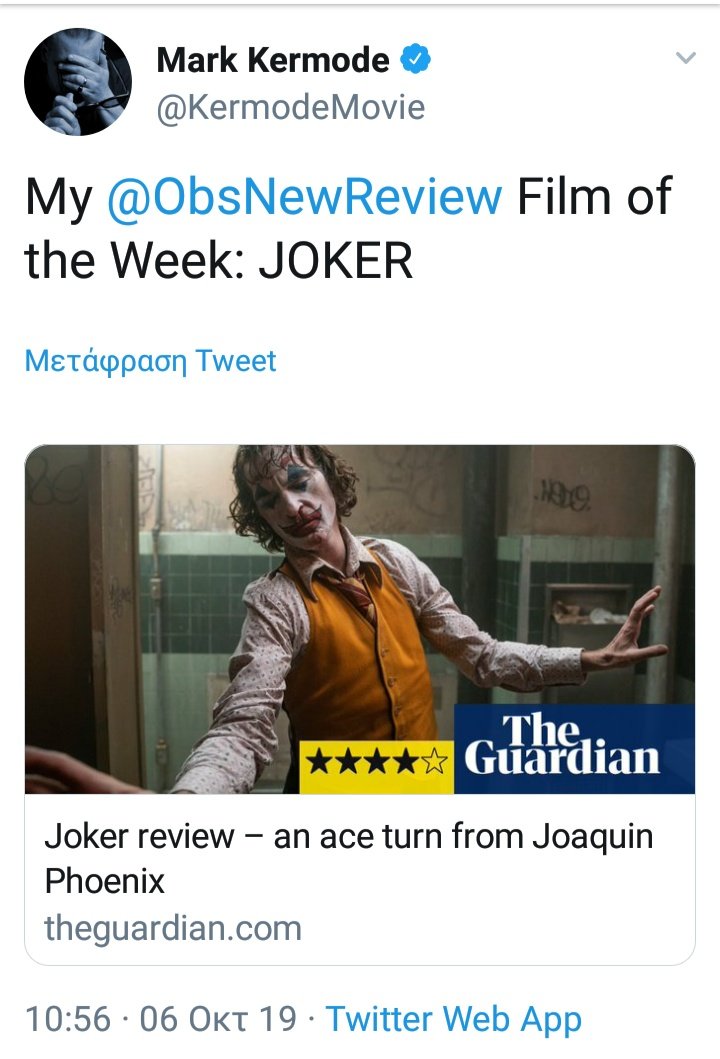Open the @ObsNewReview mention
The width and height of the screenshot is (720, 1059).
[x=304, y=197]
